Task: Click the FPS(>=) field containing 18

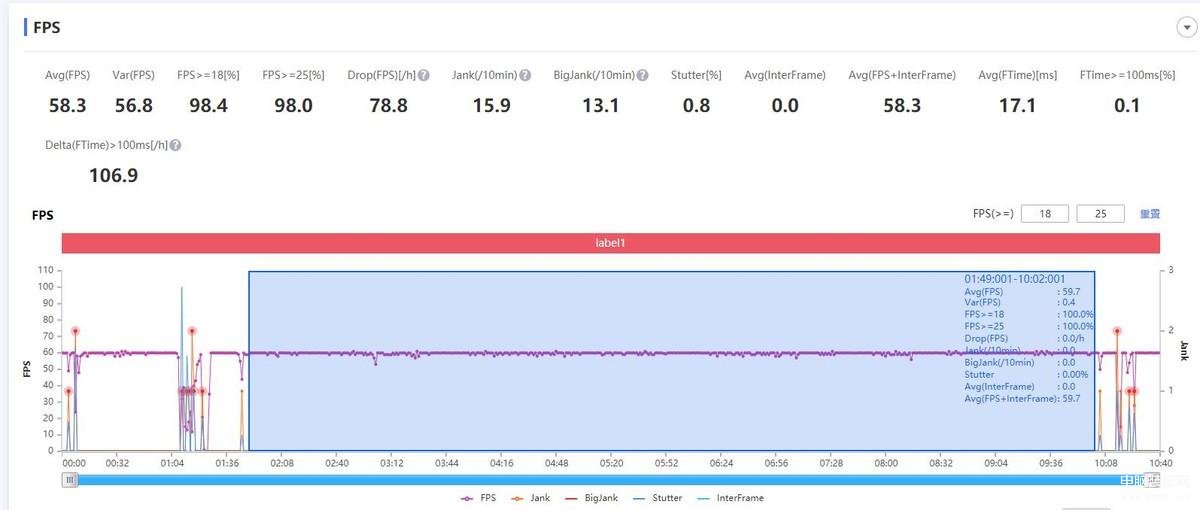Action: (1045, 213)
